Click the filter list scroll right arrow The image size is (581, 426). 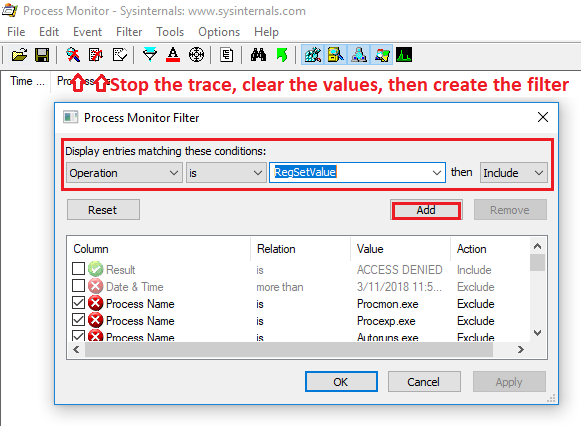521,349
